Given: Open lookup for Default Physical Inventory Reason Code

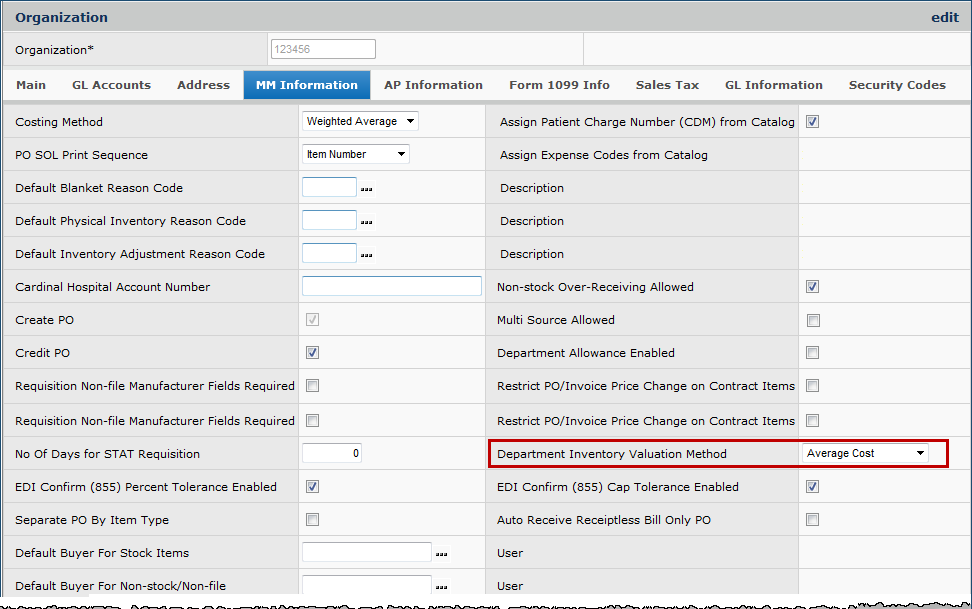Looking at the screenshot, I should point(367,222).
